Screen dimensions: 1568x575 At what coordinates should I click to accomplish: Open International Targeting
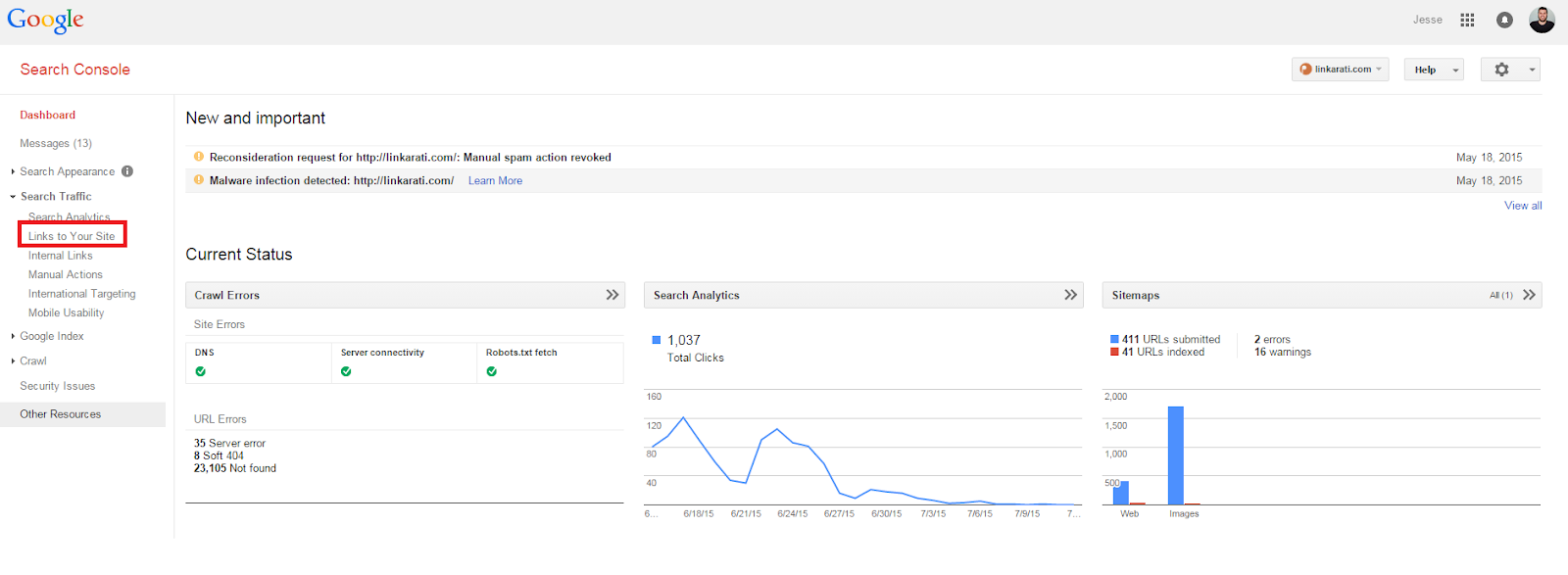(x=82, y=294)
